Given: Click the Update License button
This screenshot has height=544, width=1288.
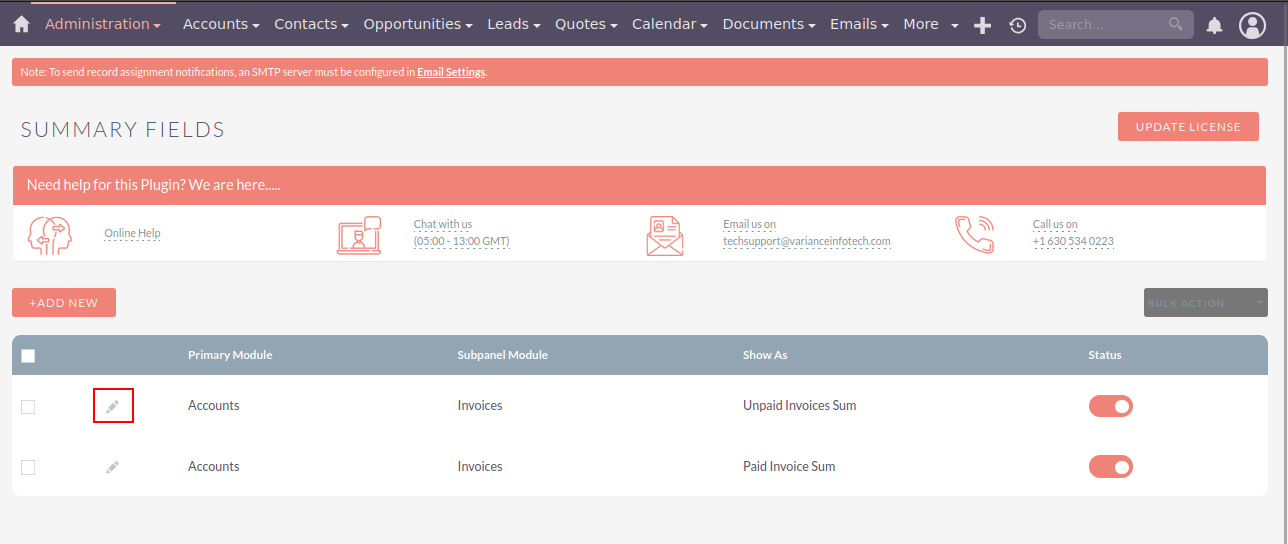Looking at the screenshot, I should pos(1188,127).
